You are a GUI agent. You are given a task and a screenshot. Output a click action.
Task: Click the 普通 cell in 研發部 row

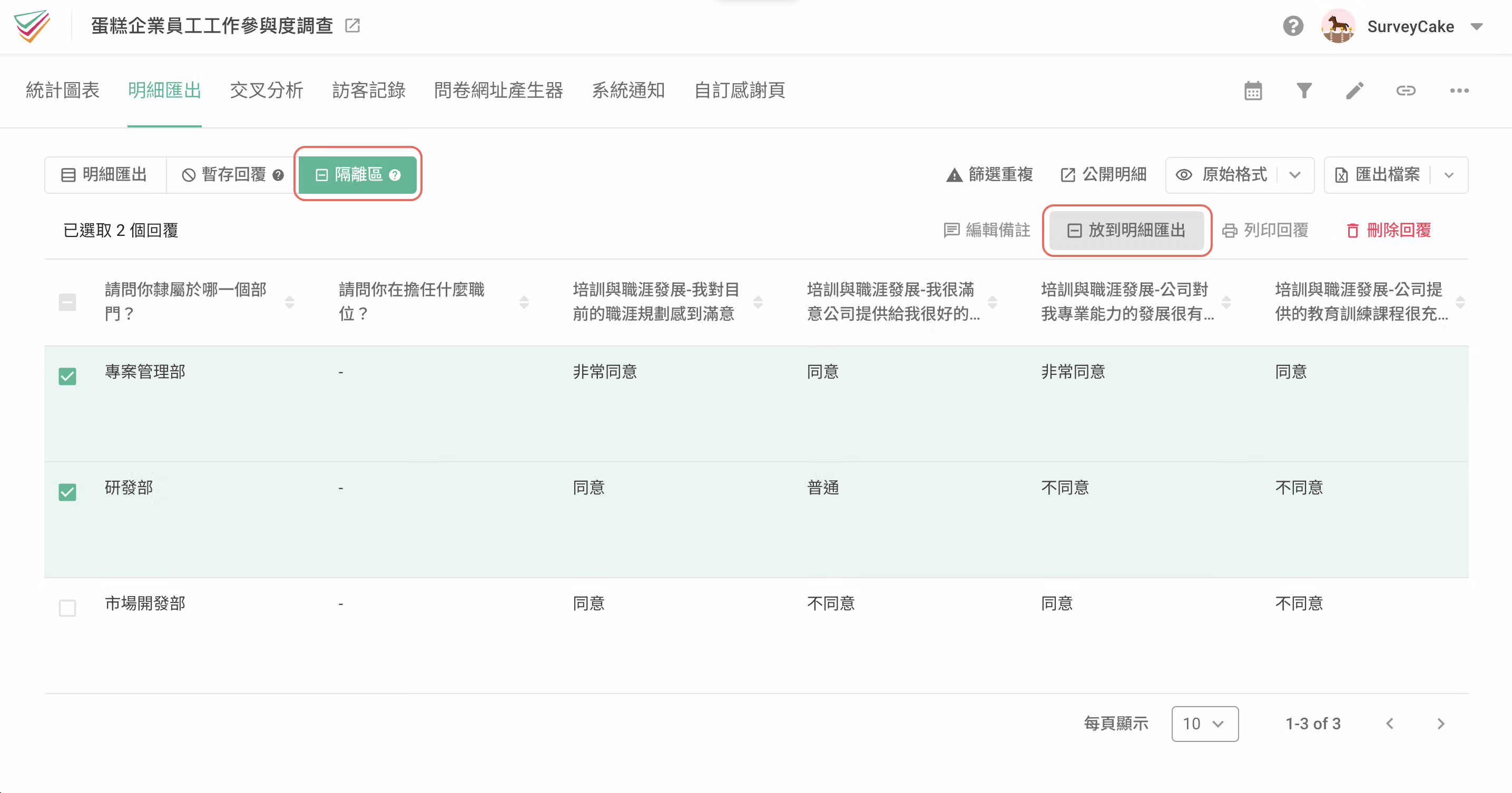(823, 488)
